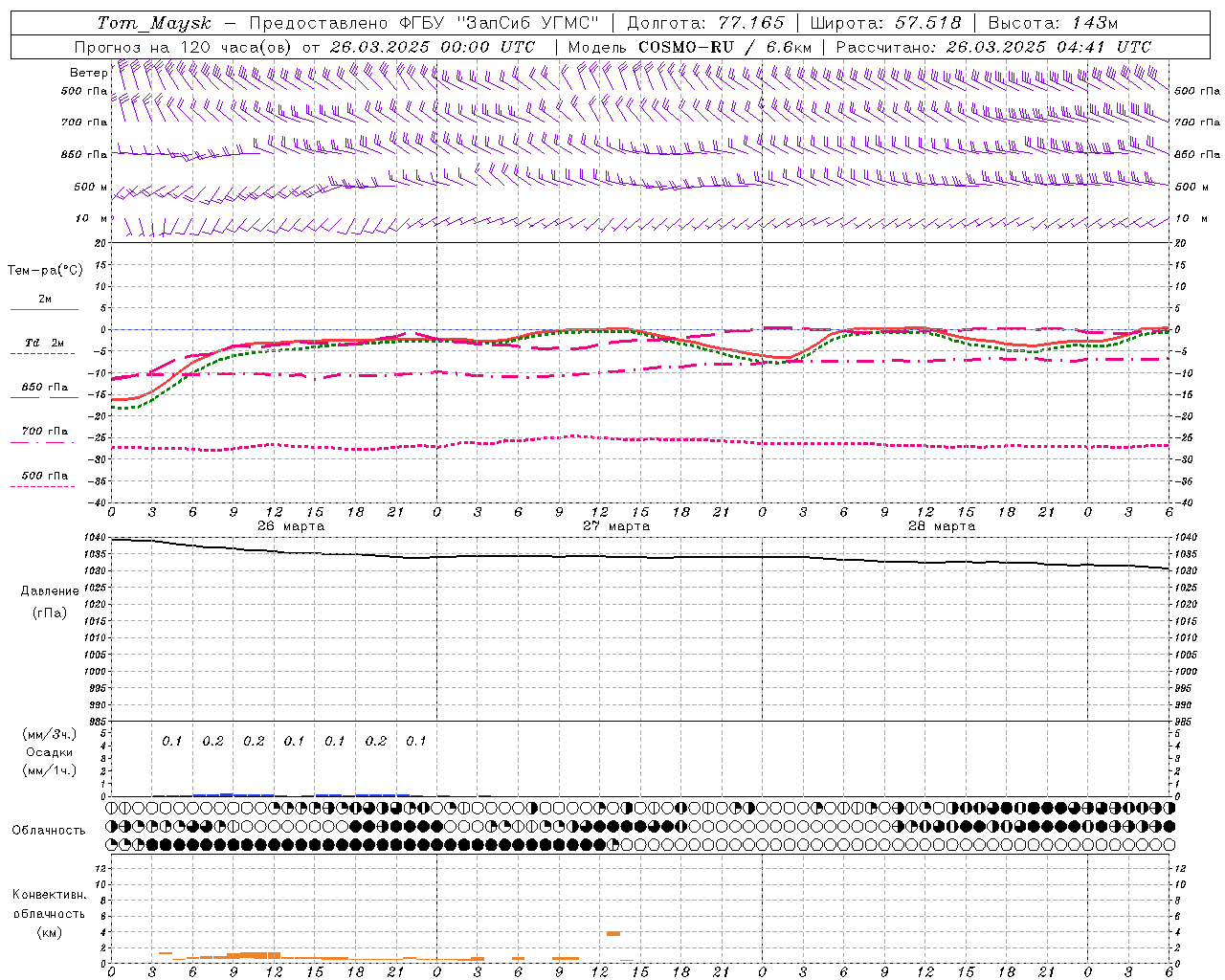
Task: Click the computed time Рассчитано: 26.03.2025 04:41 UTC
Action: coord(993,47)
